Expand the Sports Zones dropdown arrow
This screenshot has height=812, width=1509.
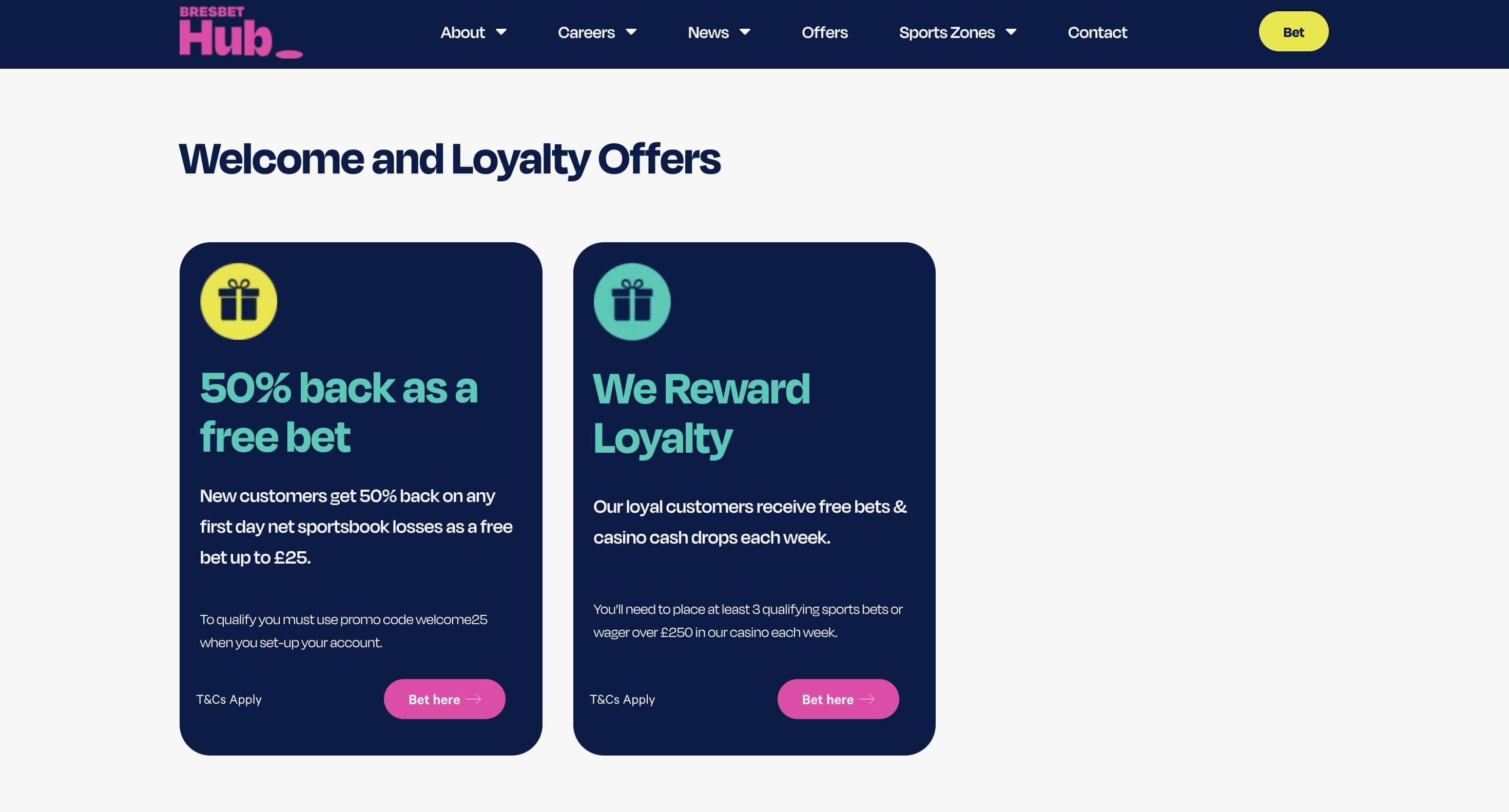pyautogui.click(x=1011, y=32)
